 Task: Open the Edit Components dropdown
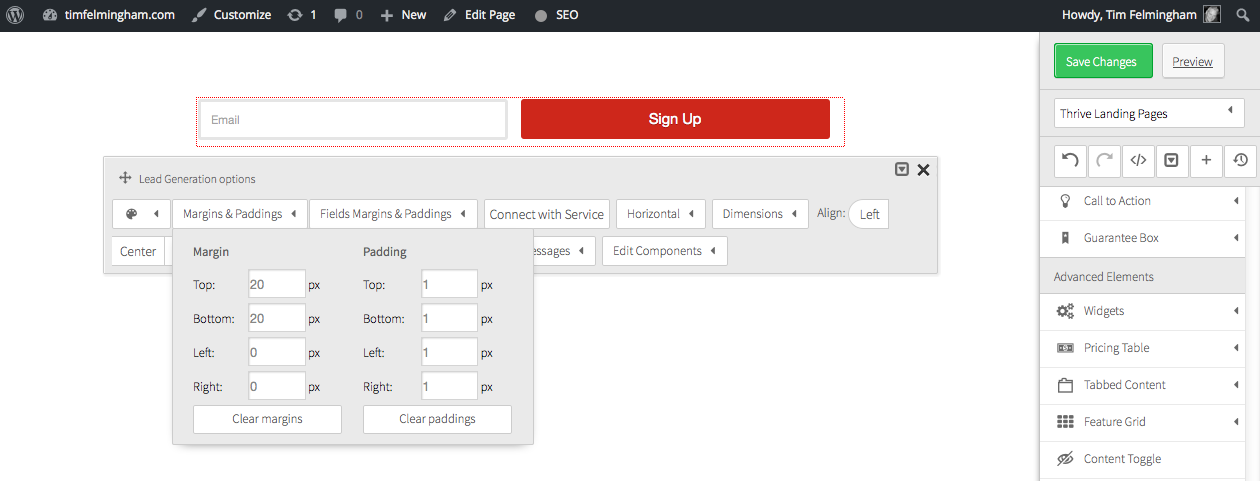[664, 251]
